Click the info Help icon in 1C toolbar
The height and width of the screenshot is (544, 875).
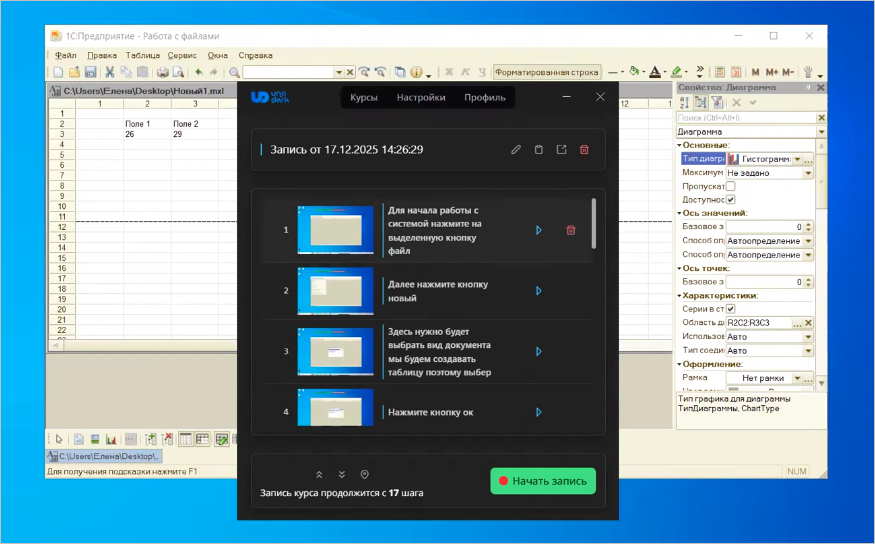[x=416, y=72]
